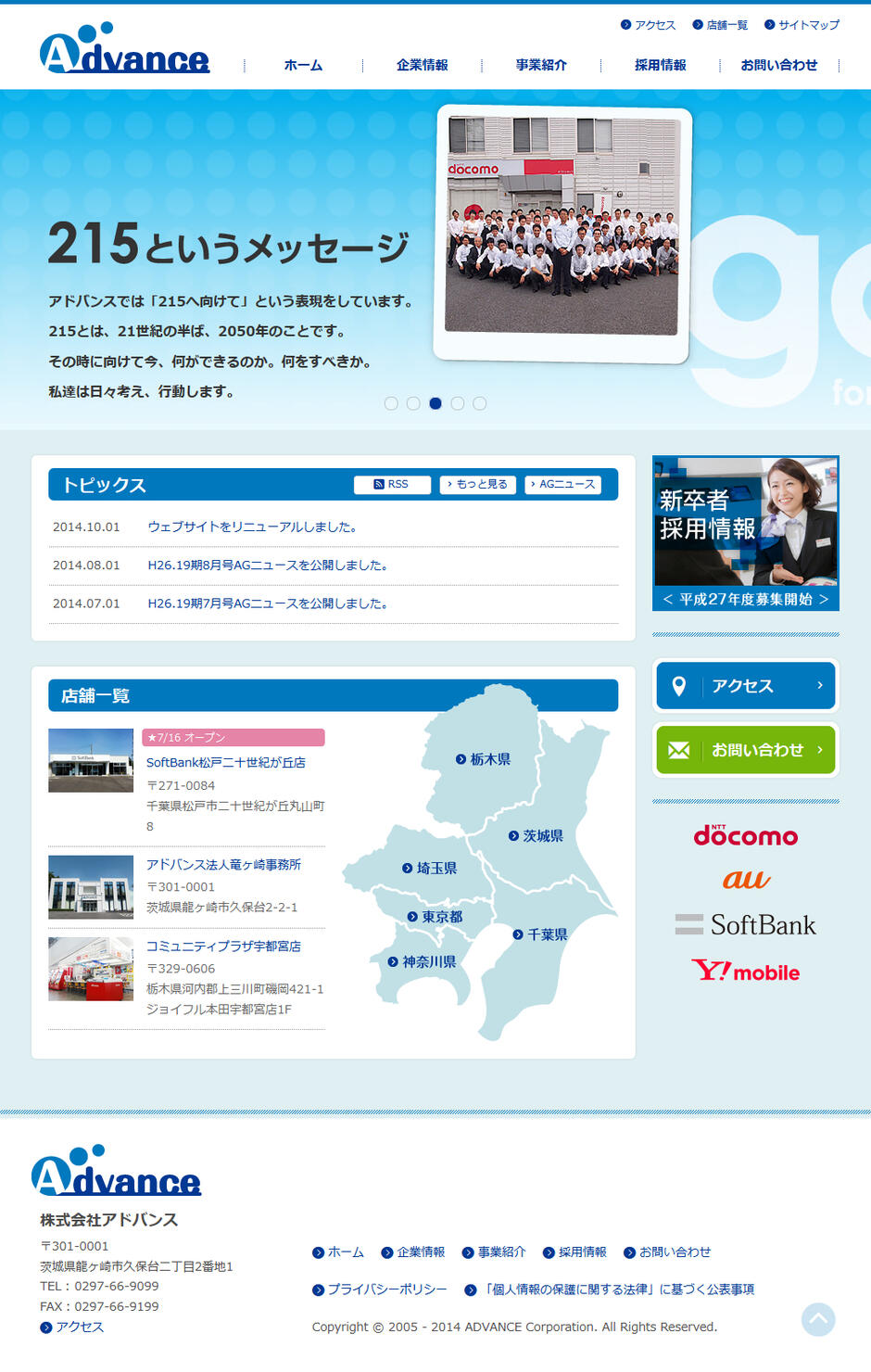
Task: Click the docomo carrier logo
Action: 745,835
